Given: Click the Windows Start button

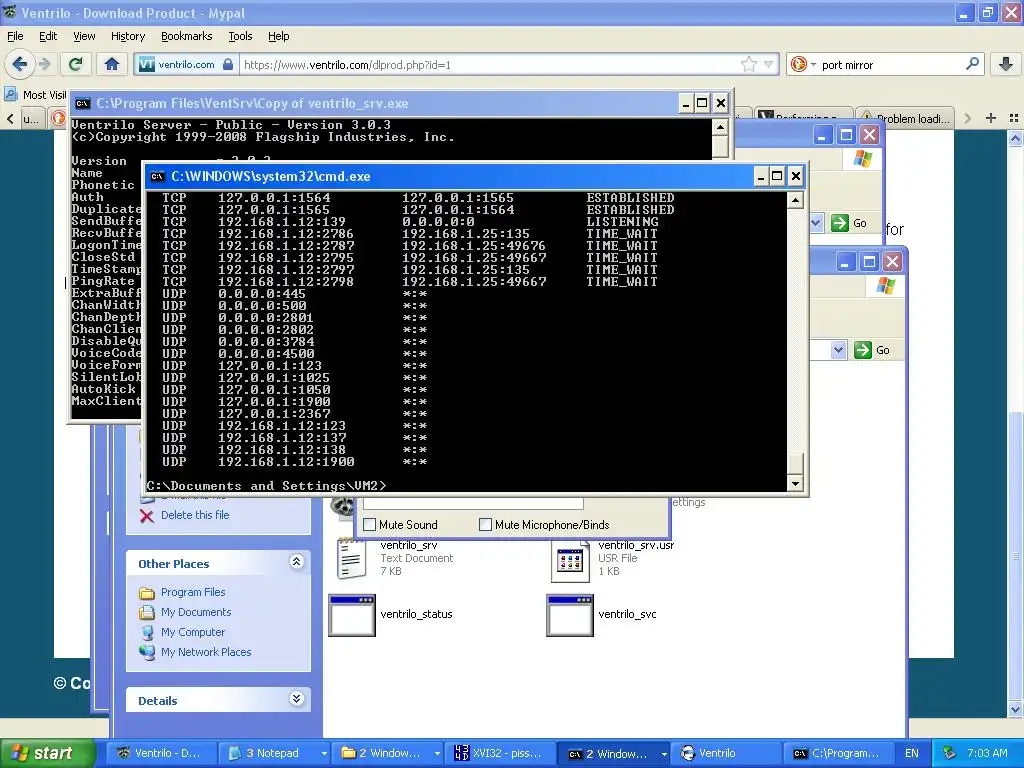Looking at the screenshot, I should [x=47, y=753].
